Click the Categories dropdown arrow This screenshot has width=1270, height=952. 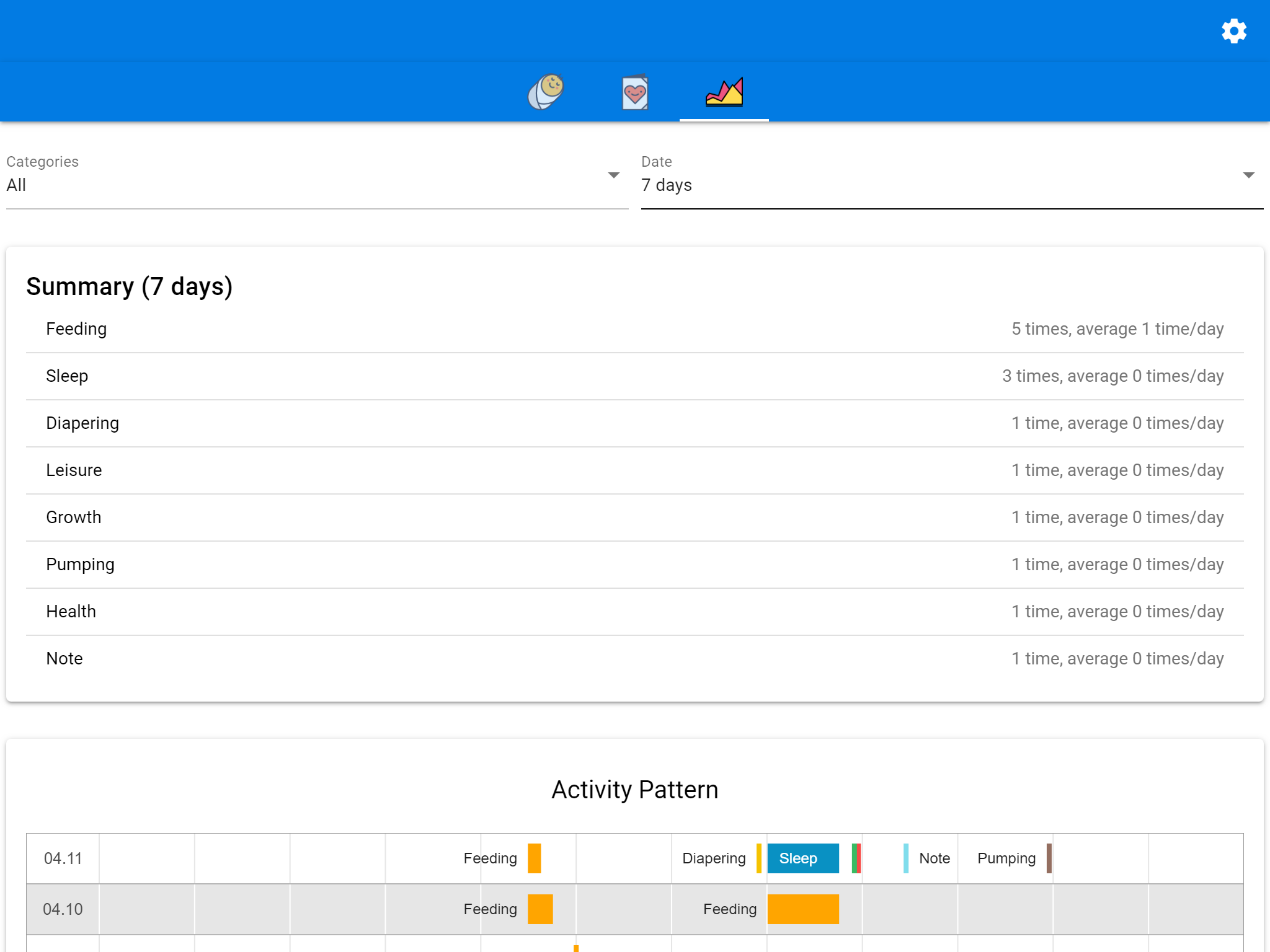[x=613, y=175]
